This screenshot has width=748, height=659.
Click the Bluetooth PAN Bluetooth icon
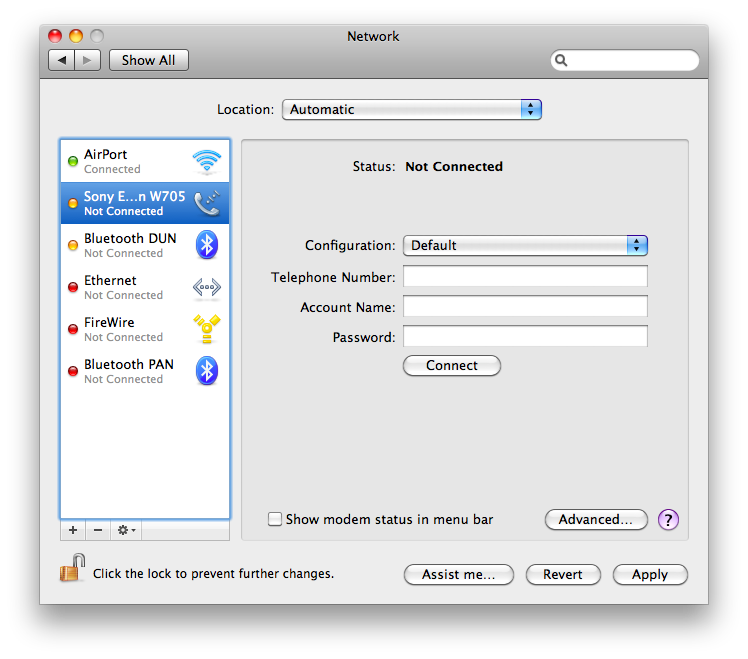(207, 371)
